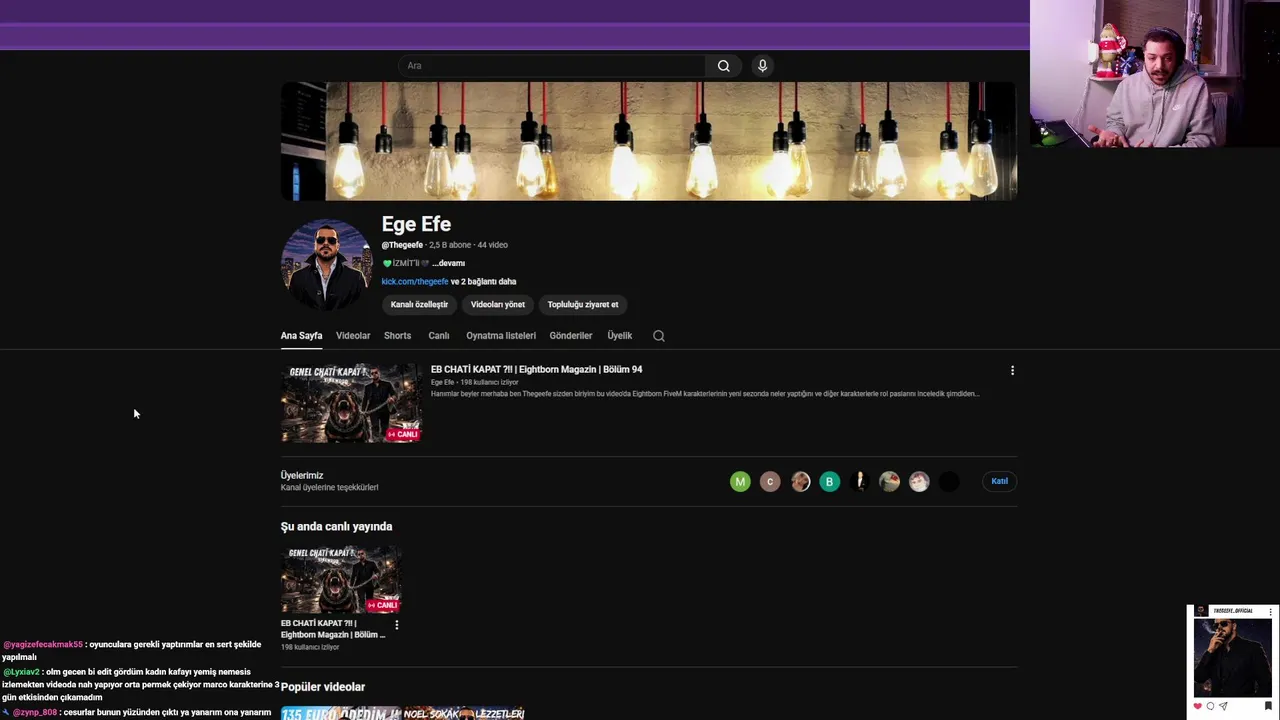
Task: Open options menu for featured live video
Action: (1012, 370)
